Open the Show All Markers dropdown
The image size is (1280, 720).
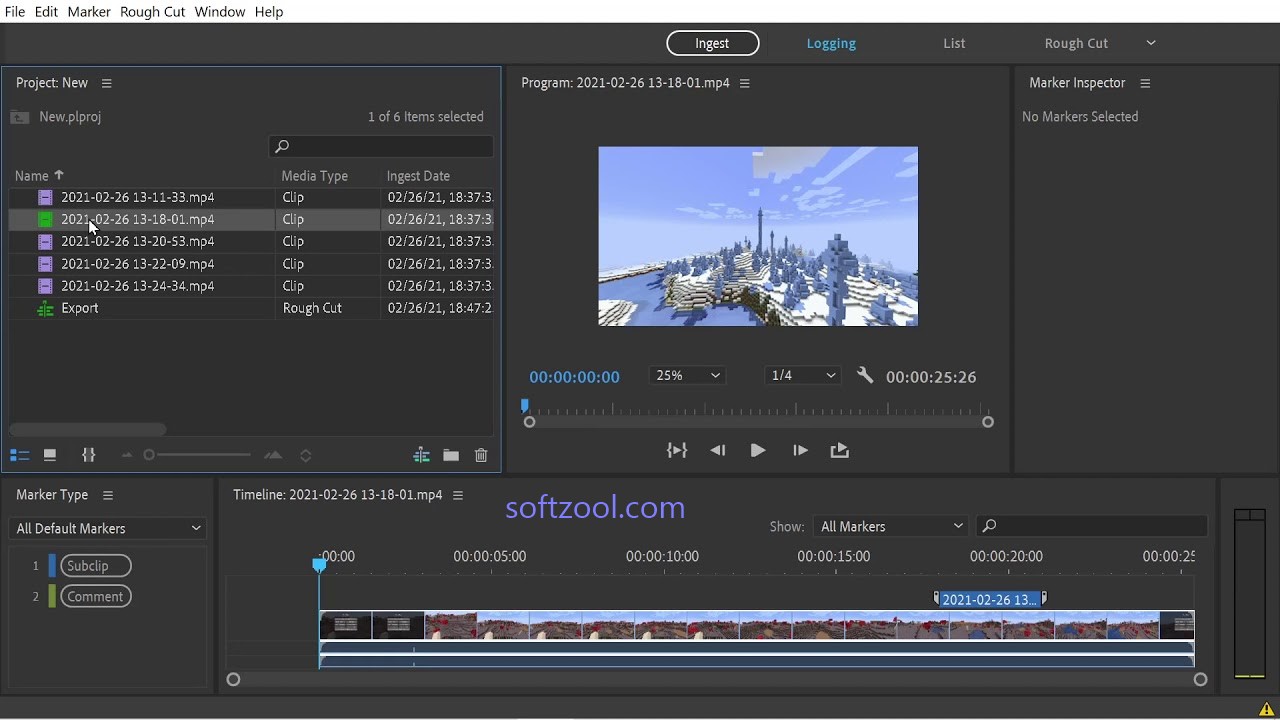tap(890, 526)
